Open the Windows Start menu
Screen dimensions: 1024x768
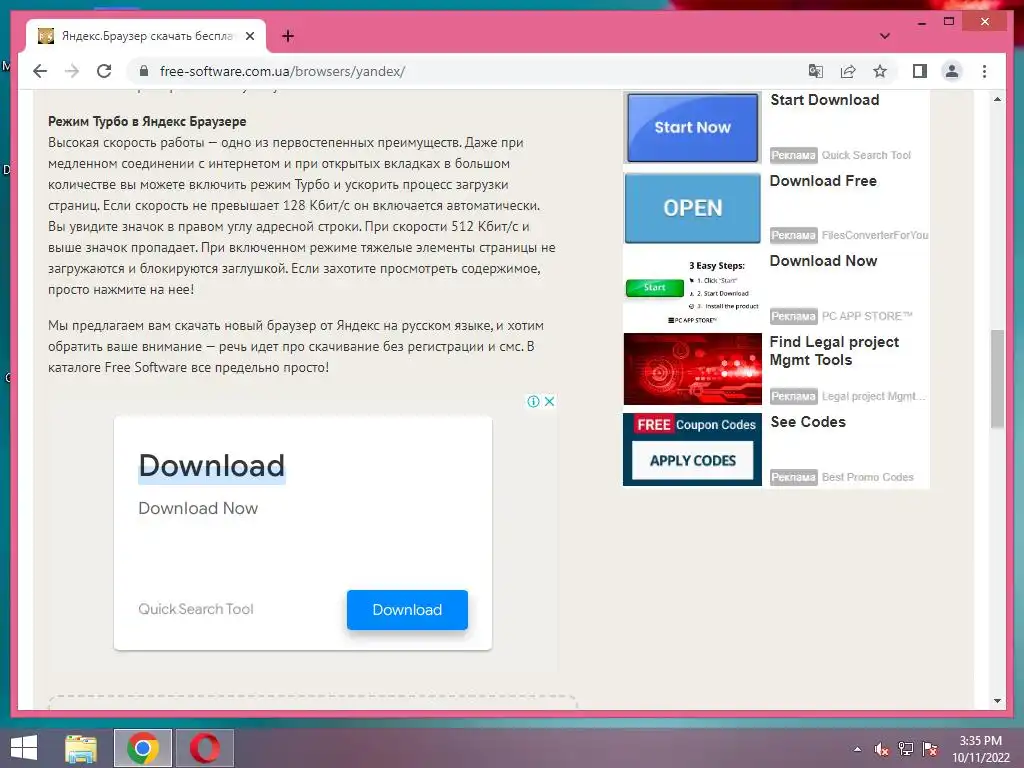tap(24, 748)
